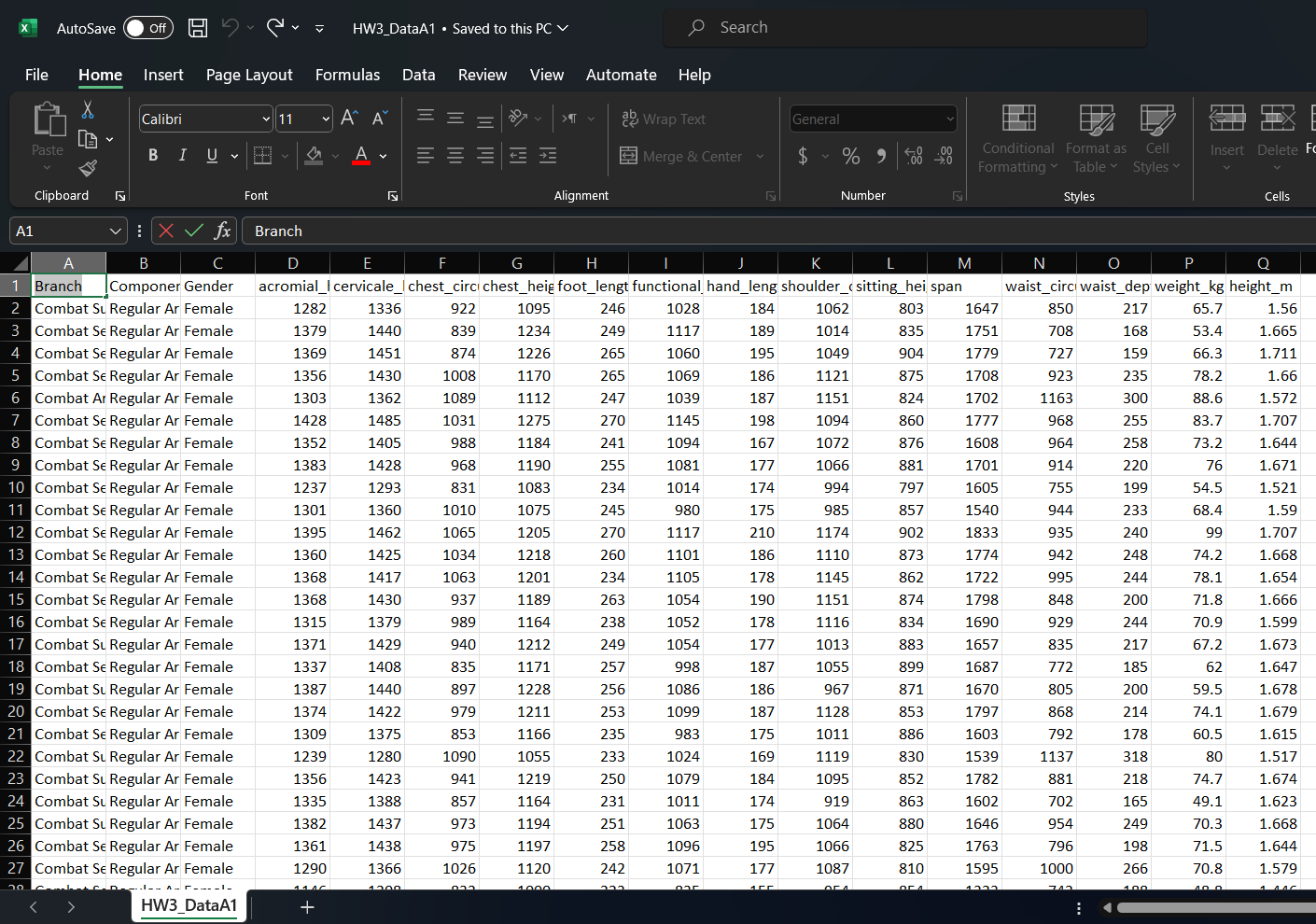1316x924 pixels.
Task: Apply italic formatting
Action: tap(182, 155)
